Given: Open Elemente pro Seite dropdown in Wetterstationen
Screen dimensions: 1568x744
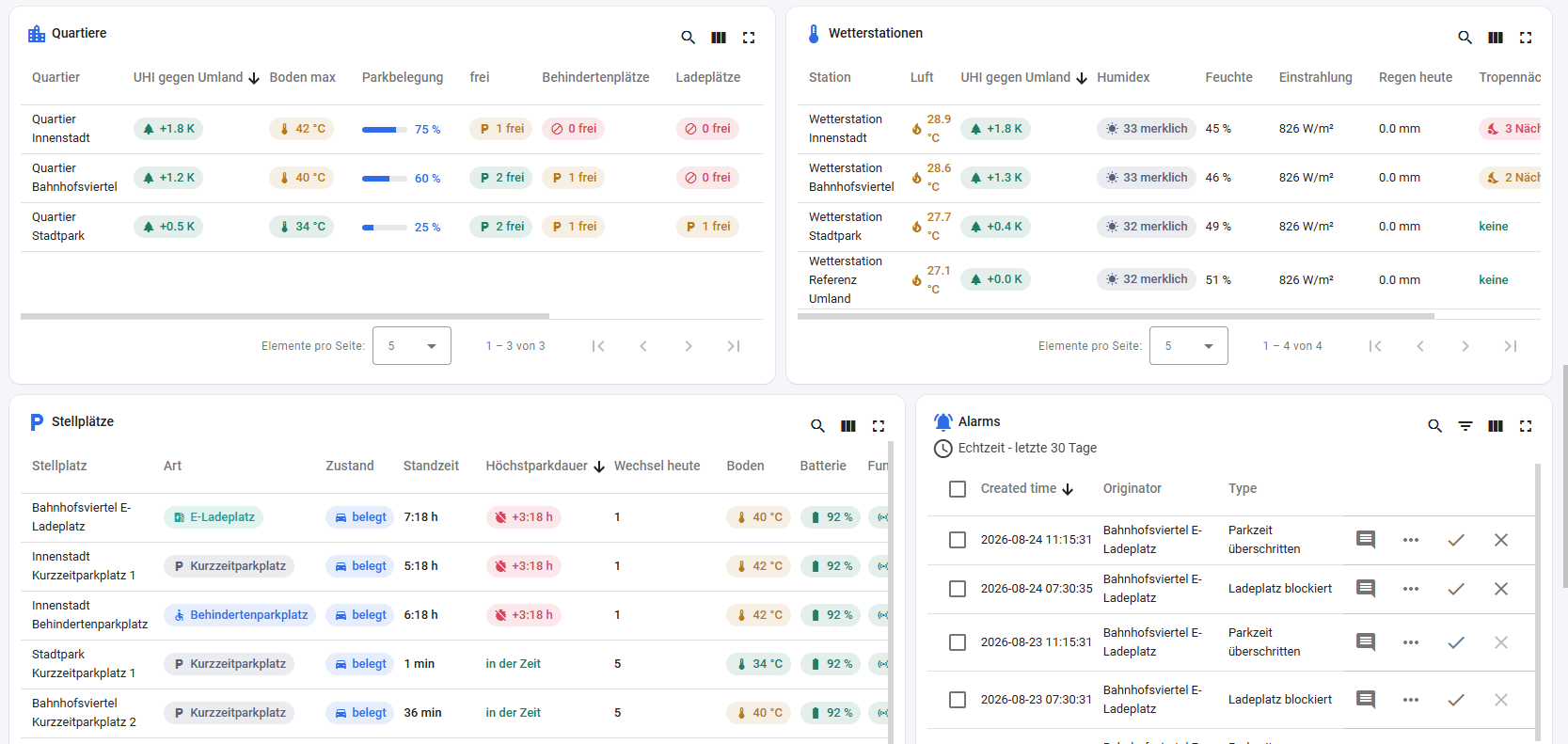Looking at the screenshot, I should [1189, 346].
